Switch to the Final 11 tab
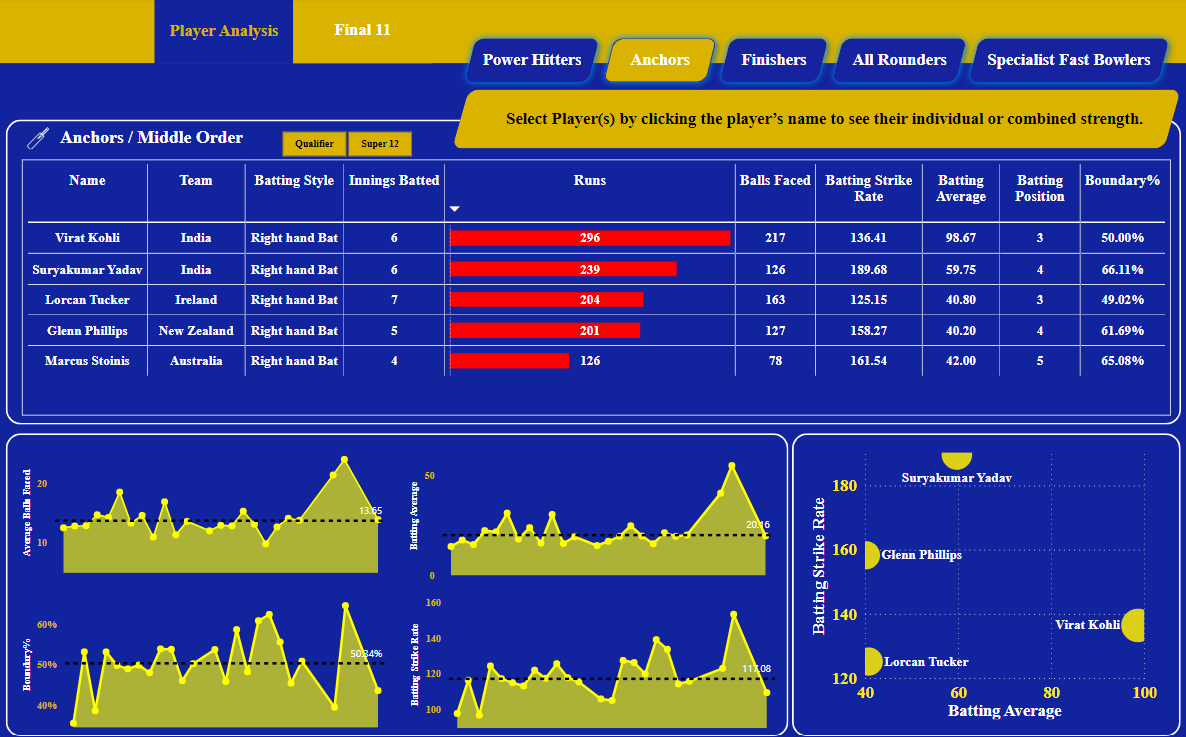The width and height of the screenshot is (1186, 737). coord(362,30)
